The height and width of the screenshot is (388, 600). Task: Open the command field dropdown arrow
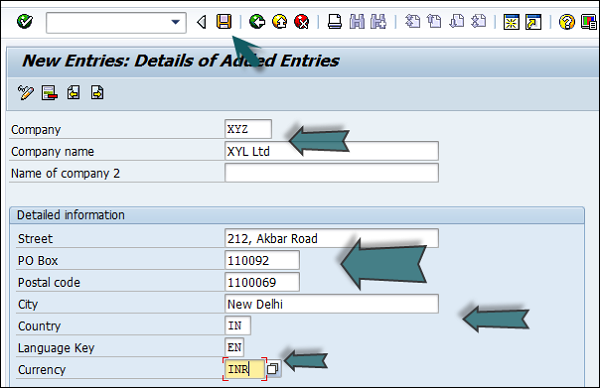pos(176,22)
